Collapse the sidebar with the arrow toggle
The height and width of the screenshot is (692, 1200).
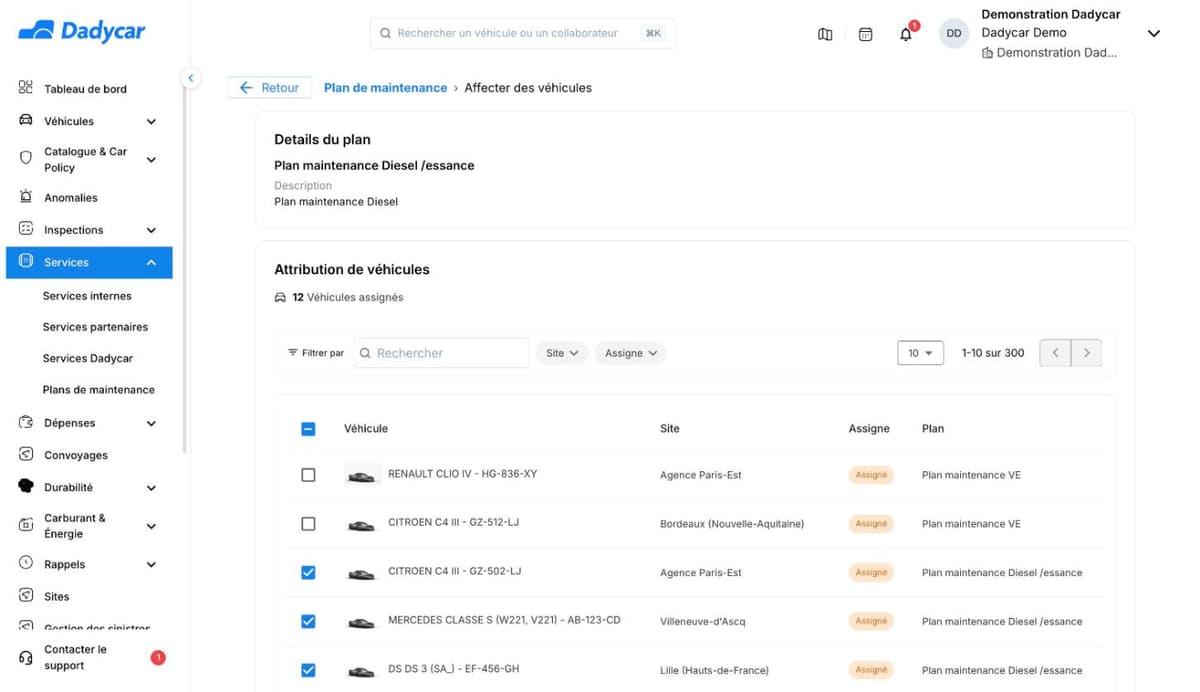click(x=191, y=78)
